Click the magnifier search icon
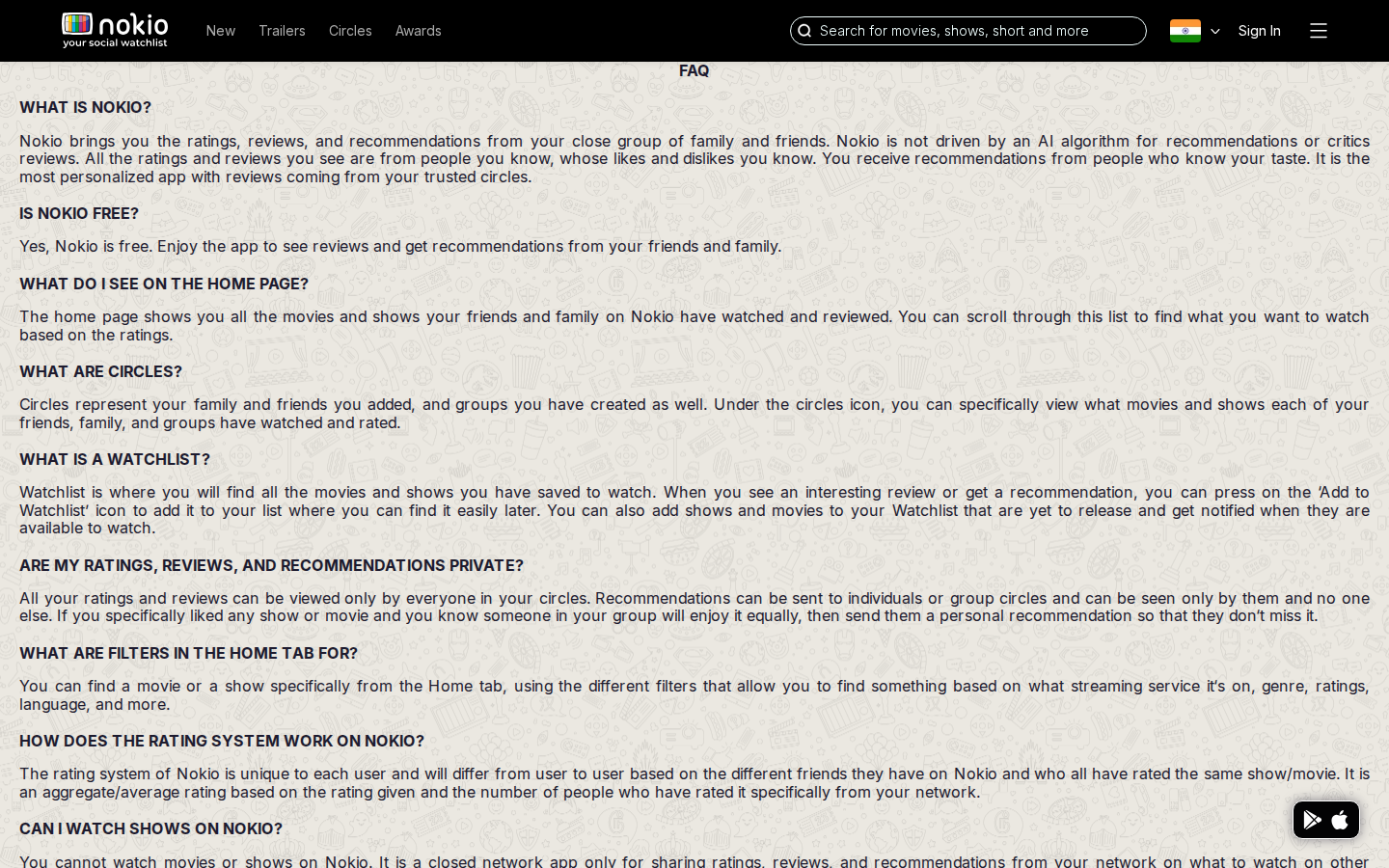Image resolution: width=1389 pixels, height=868 pixels. pyautogui.click(x=804, y=31)
